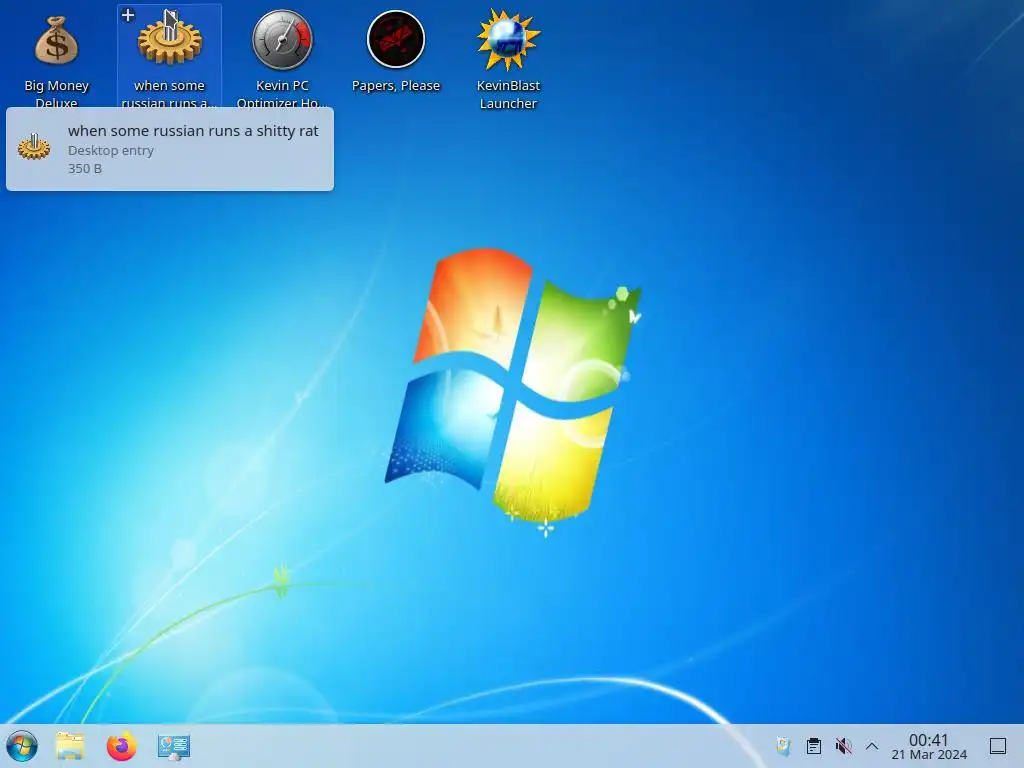This screenshot has width=1024, height=768.
Task: Click the muted volume tray icon
Action: coord(844,746)
